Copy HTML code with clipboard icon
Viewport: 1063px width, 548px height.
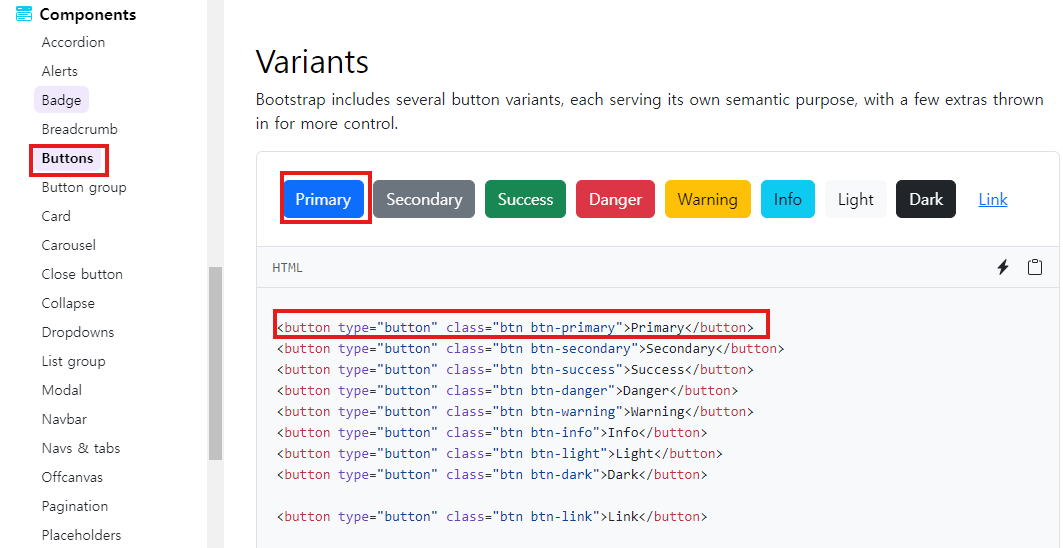coord(1035,267)
